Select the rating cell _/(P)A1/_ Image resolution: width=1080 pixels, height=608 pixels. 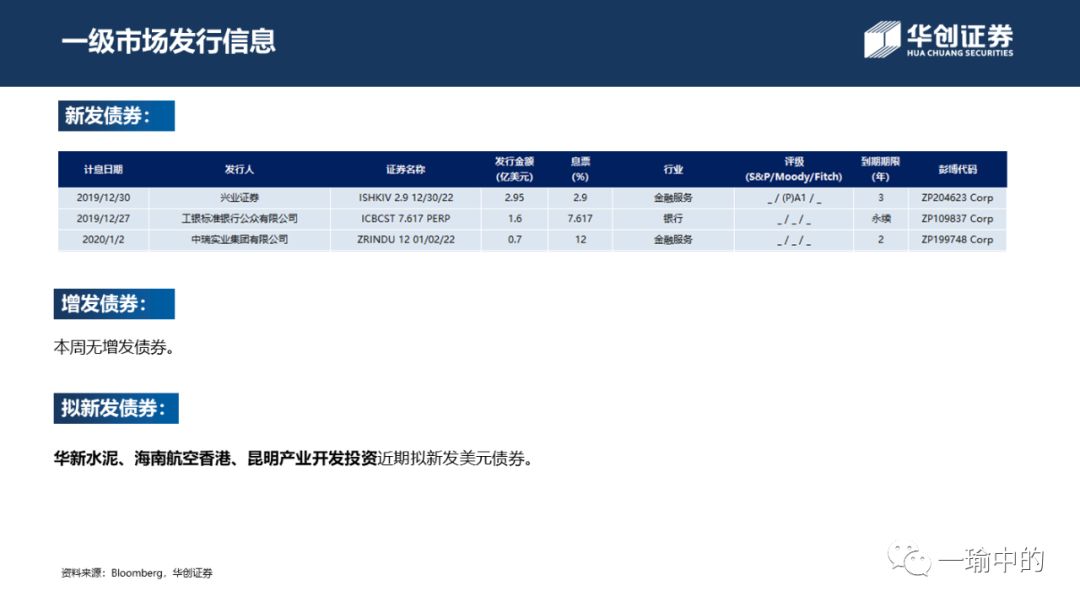[x=794, y=198]
